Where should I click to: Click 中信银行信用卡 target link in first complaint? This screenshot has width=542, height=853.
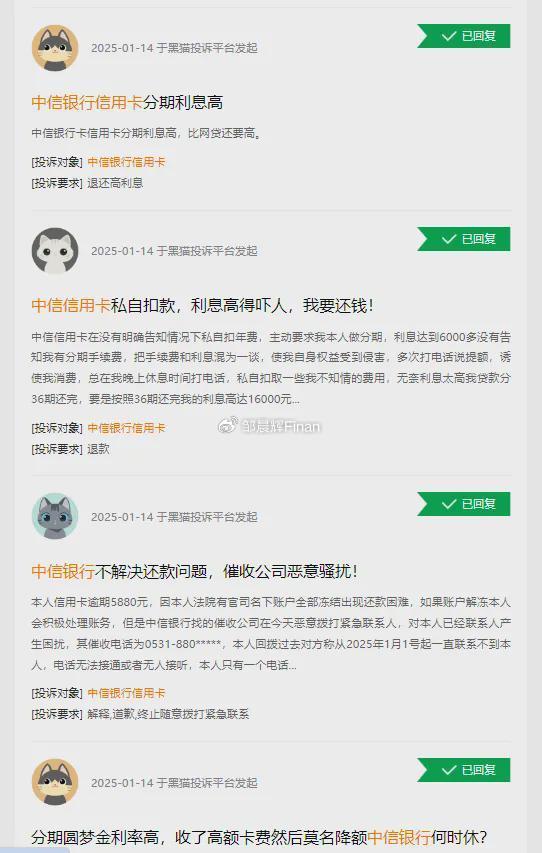[126, 162]
